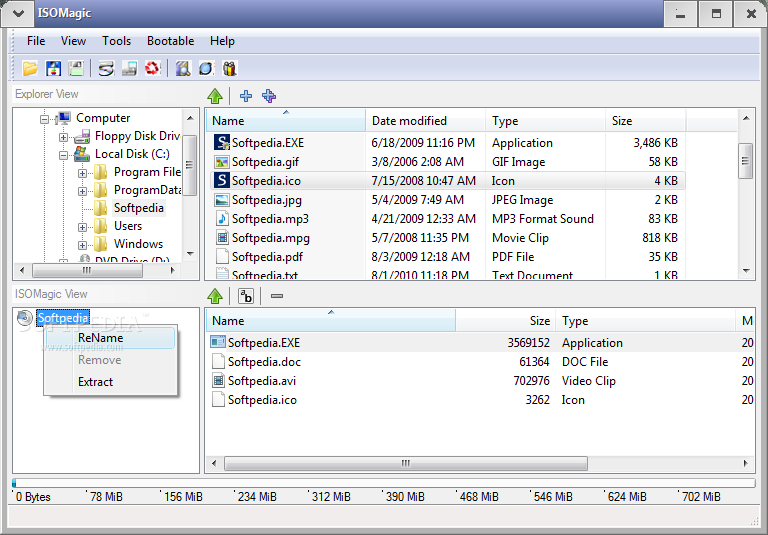The width and height of the screenshot is (768, 535).
Task: Sort ISOMagic list by Name column
Action: point(331,320)
